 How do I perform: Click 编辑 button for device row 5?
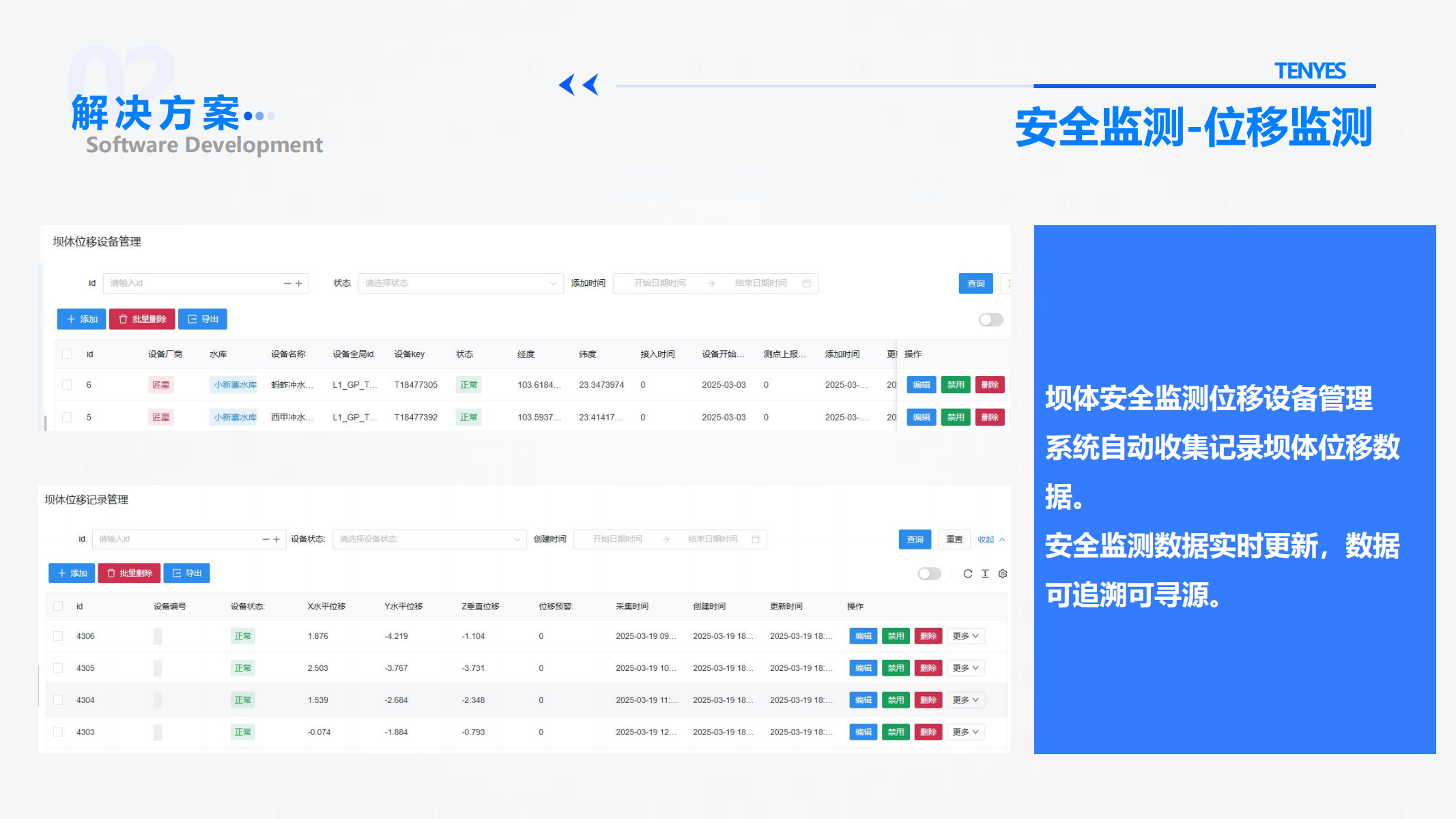click(921, 417)
